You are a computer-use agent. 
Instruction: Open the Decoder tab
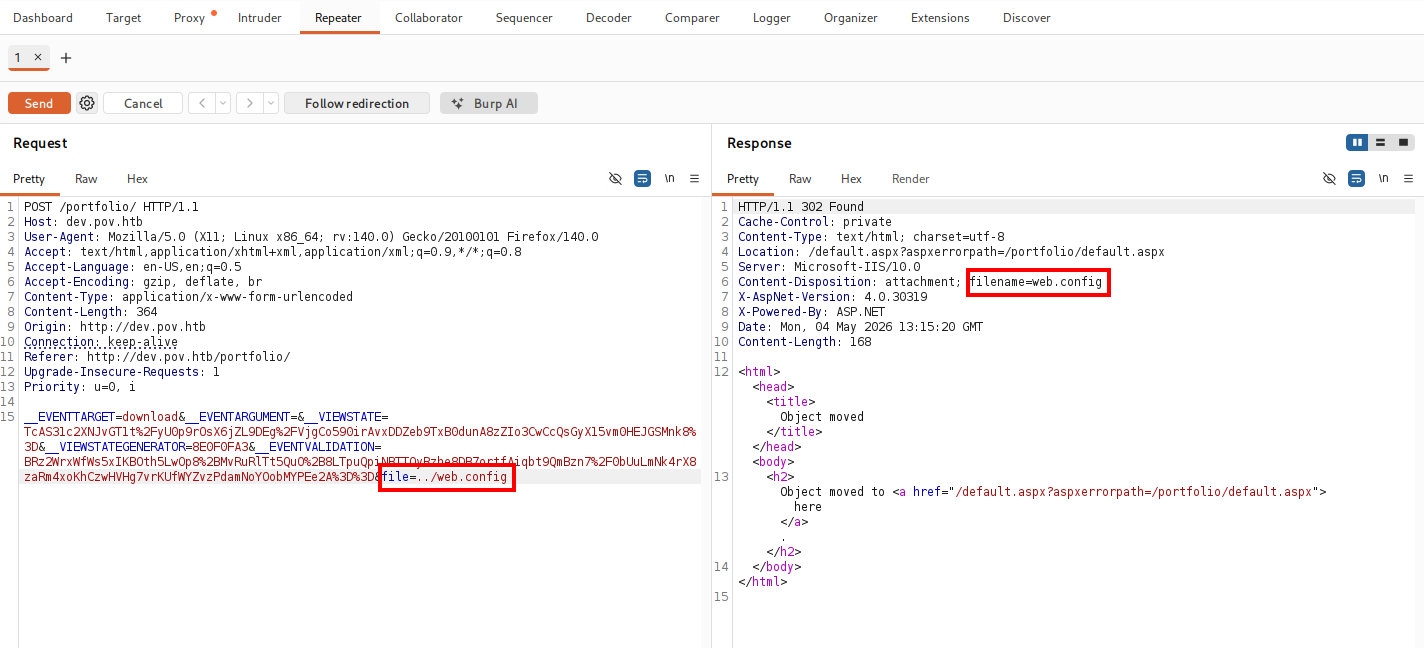609,17
